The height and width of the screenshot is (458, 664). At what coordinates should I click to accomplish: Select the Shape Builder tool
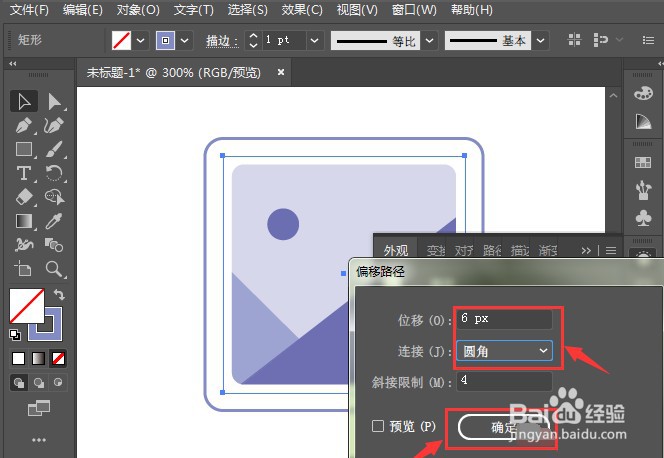tap(54, 197)
